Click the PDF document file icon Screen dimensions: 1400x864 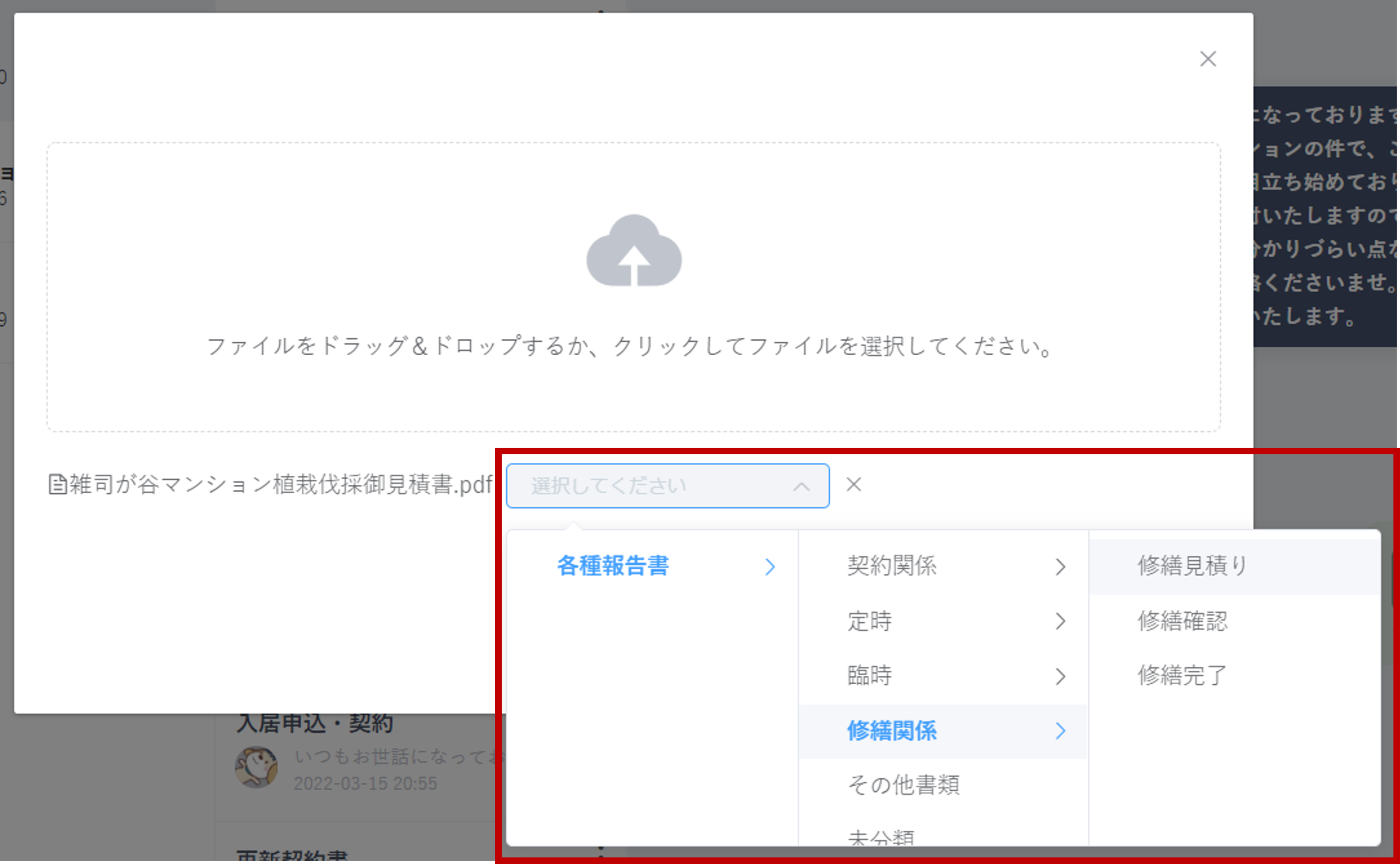coord(57,485)
